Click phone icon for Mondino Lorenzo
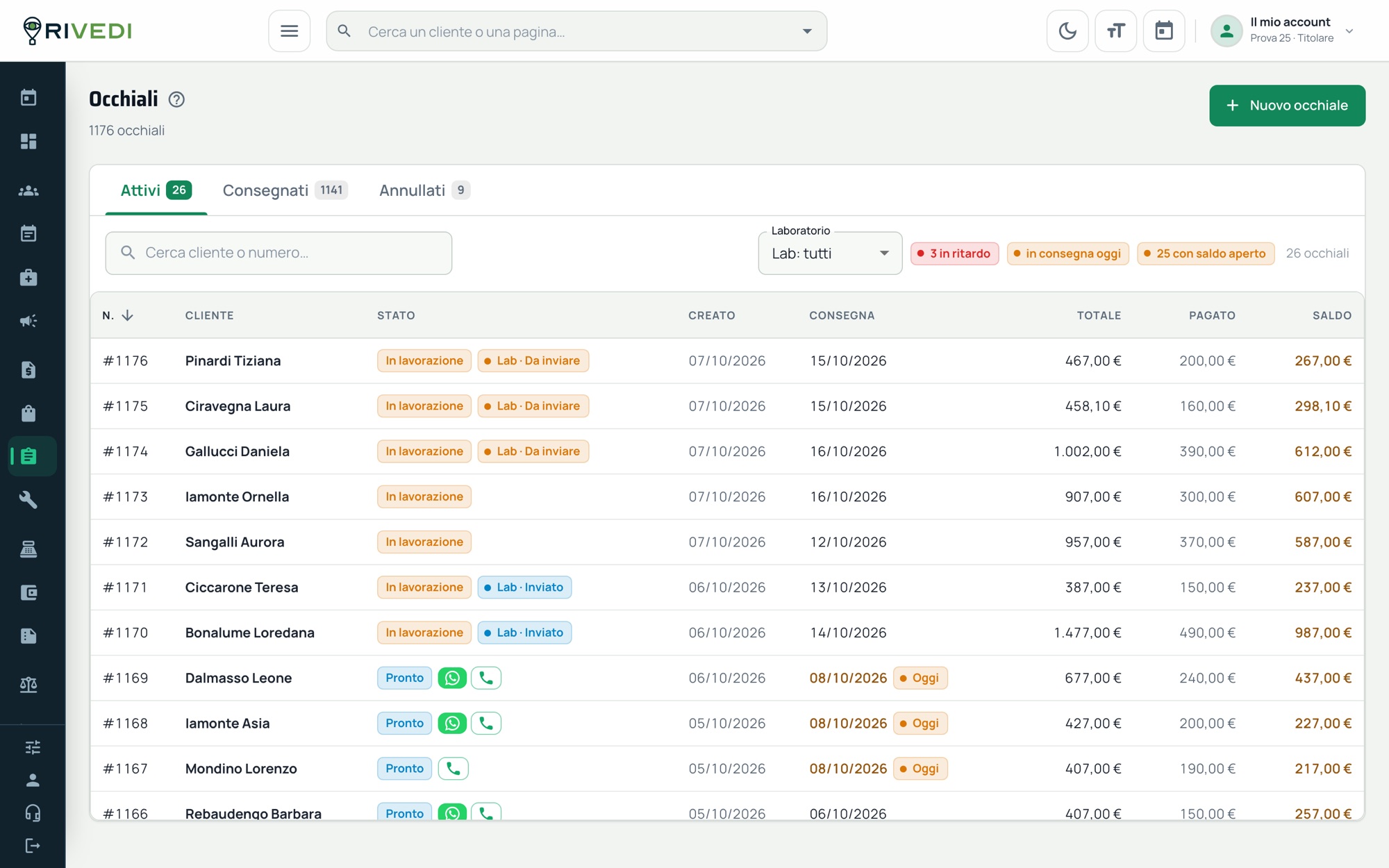This screenshot has height=868, width=1389. 454,769
